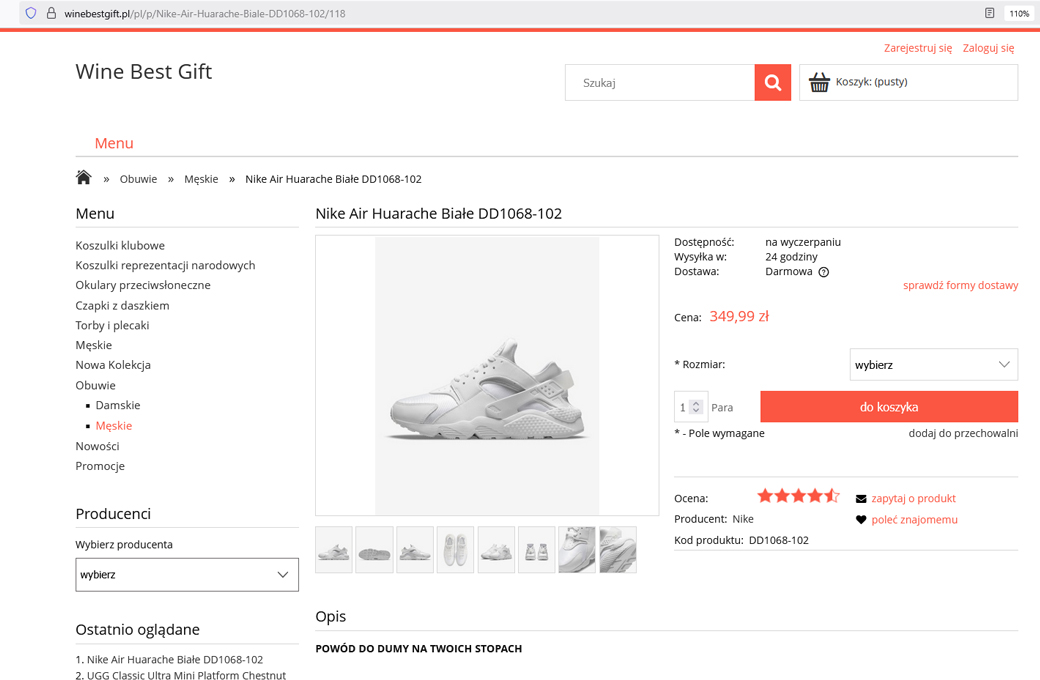Viewport: 1040px width, 680px height.
Task: Open Promocje category
Action: click(100, 466)
